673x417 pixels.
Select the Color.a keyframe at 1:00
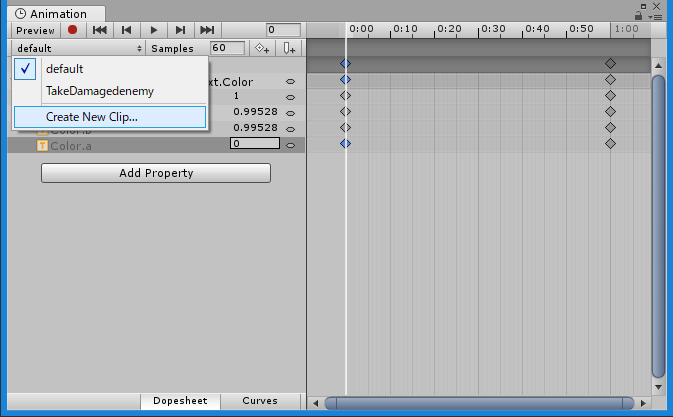click(x=610, y=143)
